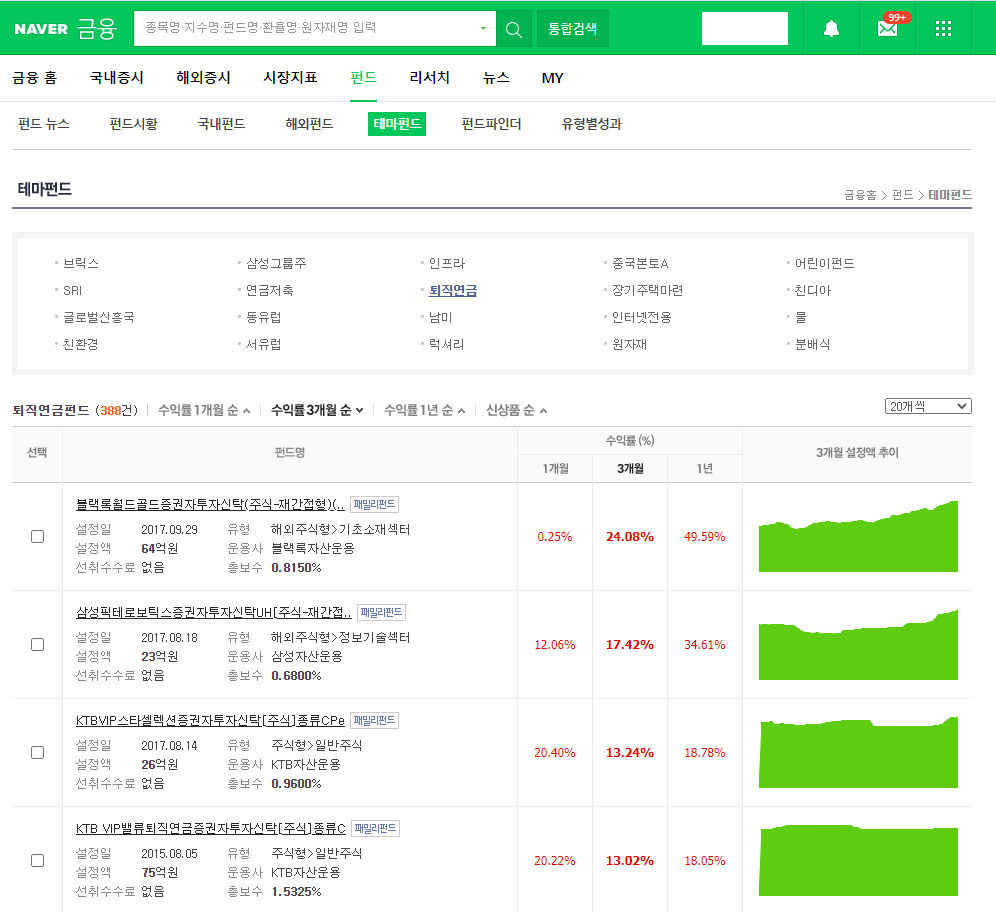This screenshot has width=996, height=912.
Task: Select the 연금저축 theme link
Action: [270, 290]
